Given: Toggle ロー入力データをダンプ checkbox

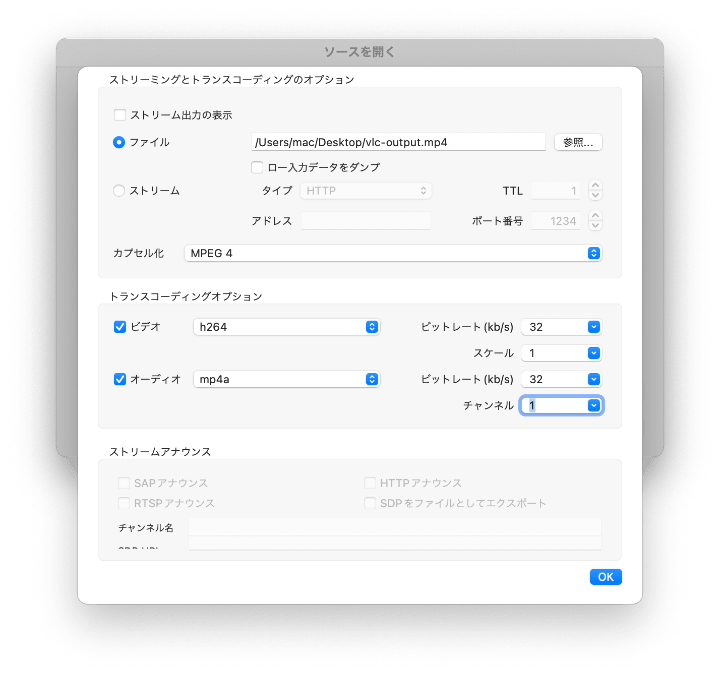Looking at the screenshot, I should point(257,167).
